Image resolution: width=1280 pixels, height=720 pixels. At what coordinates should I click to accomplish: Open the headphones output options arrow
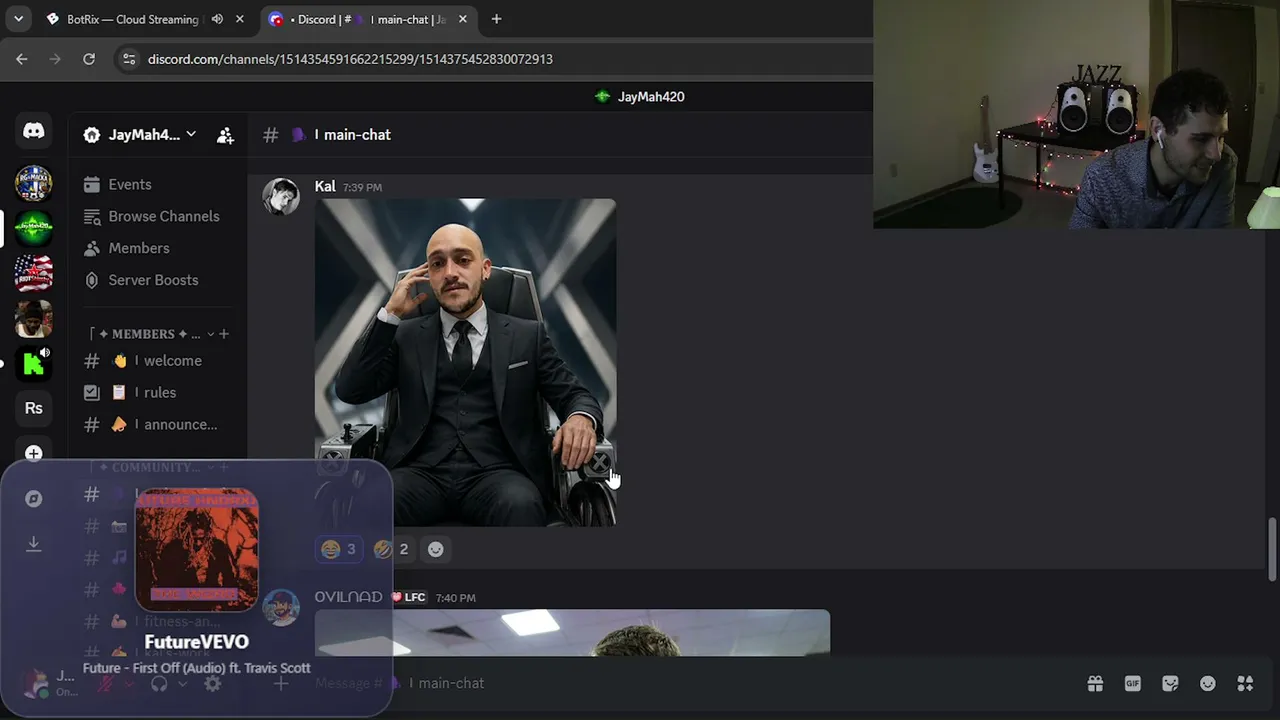(x=182, y=684)
